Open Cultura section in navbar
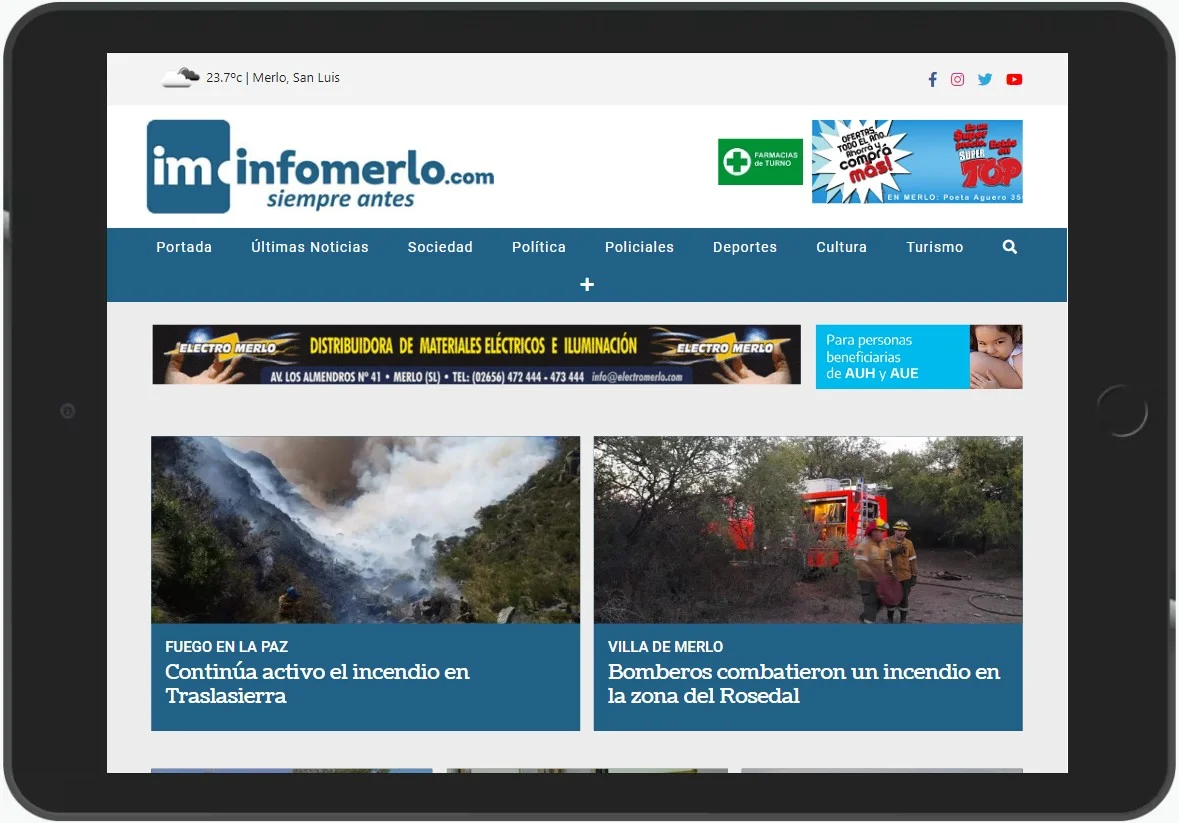The image size is (1179, 823). [x=841, y=247]
